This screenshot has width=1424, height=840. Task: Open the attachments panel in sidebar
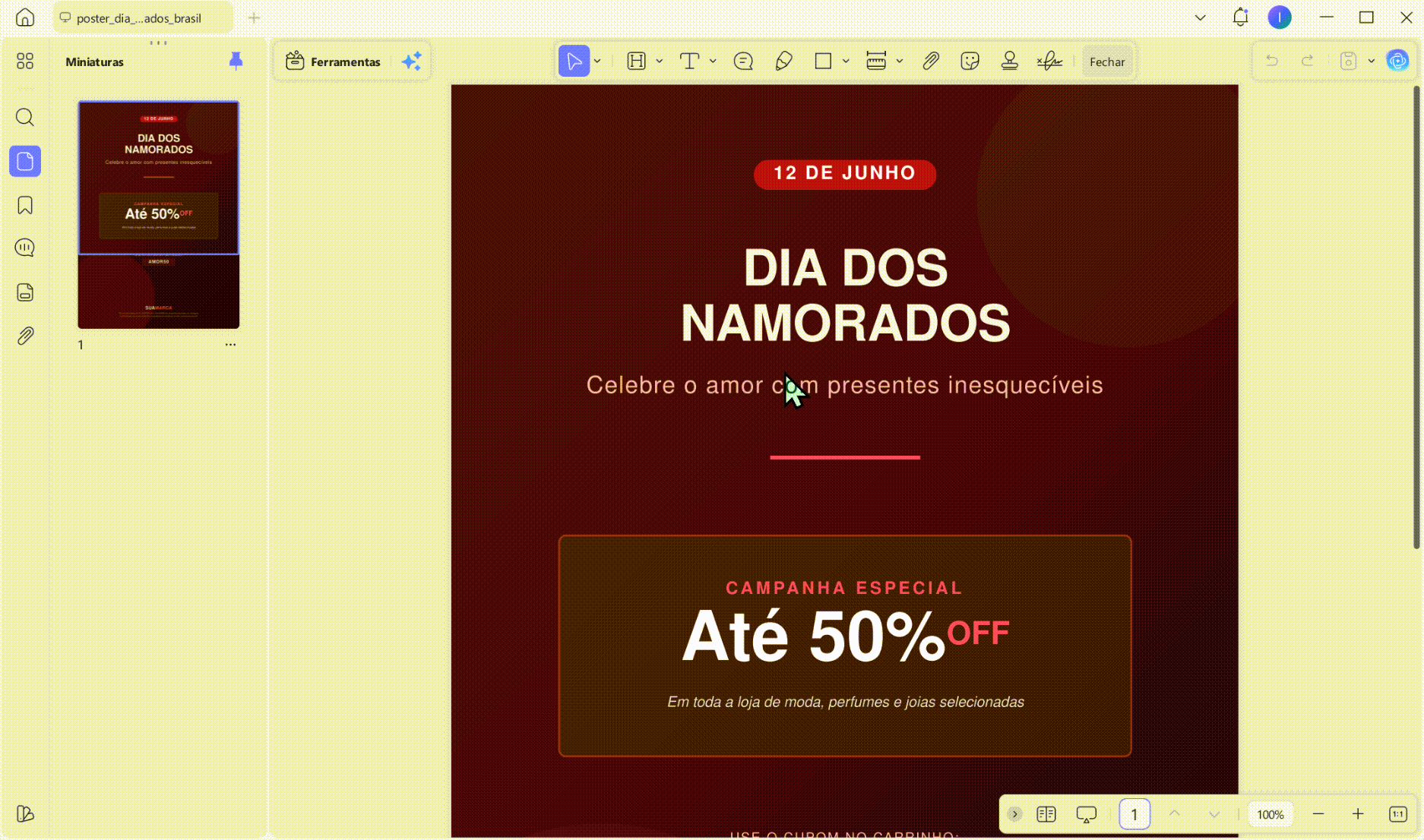click(x=25, y=336)
